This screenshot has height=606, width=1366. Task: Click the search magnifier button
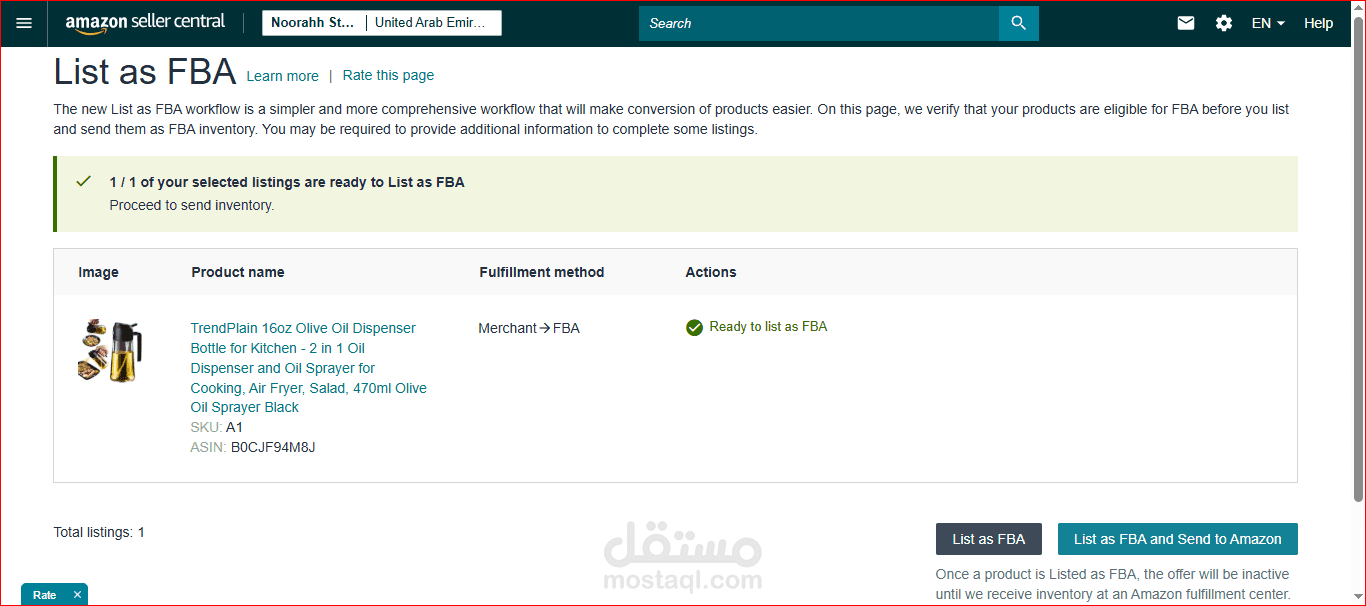click(1019, 23)
